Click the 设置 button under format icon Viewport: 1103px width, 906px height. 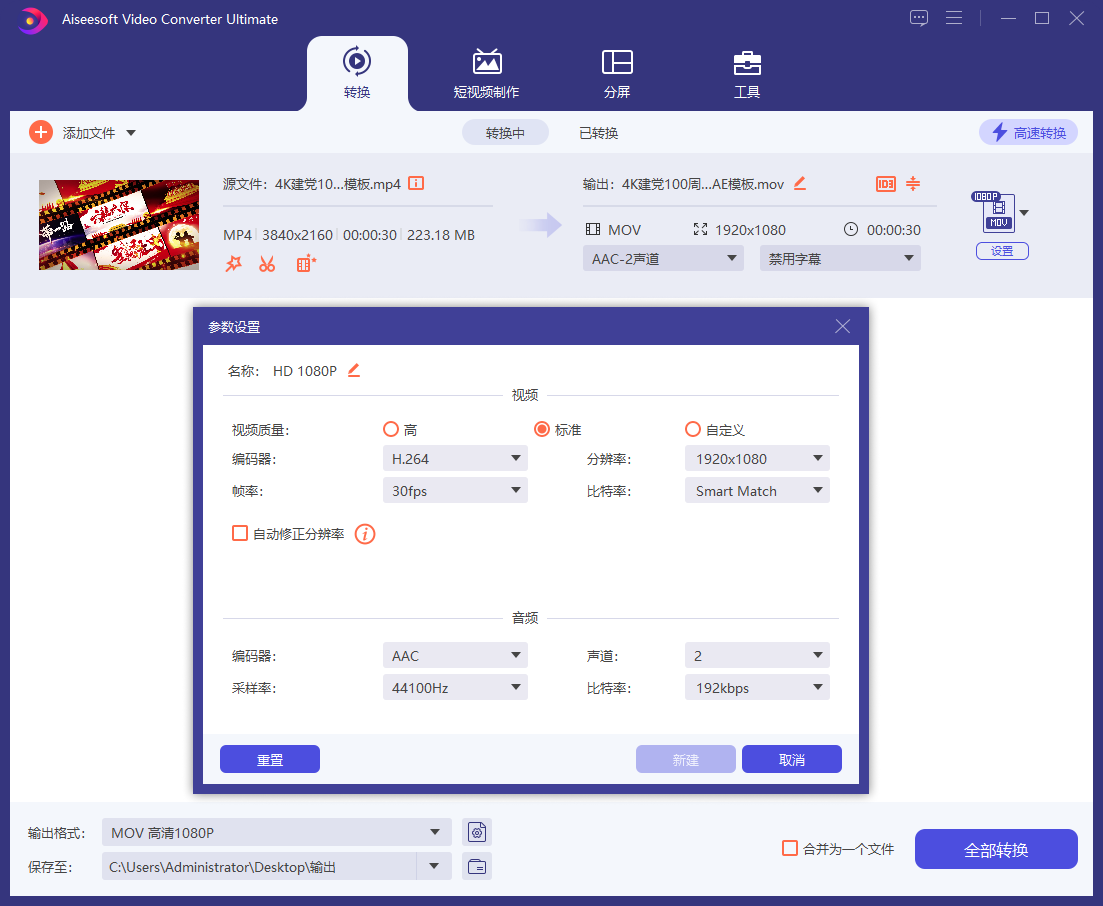point(1002,251)
